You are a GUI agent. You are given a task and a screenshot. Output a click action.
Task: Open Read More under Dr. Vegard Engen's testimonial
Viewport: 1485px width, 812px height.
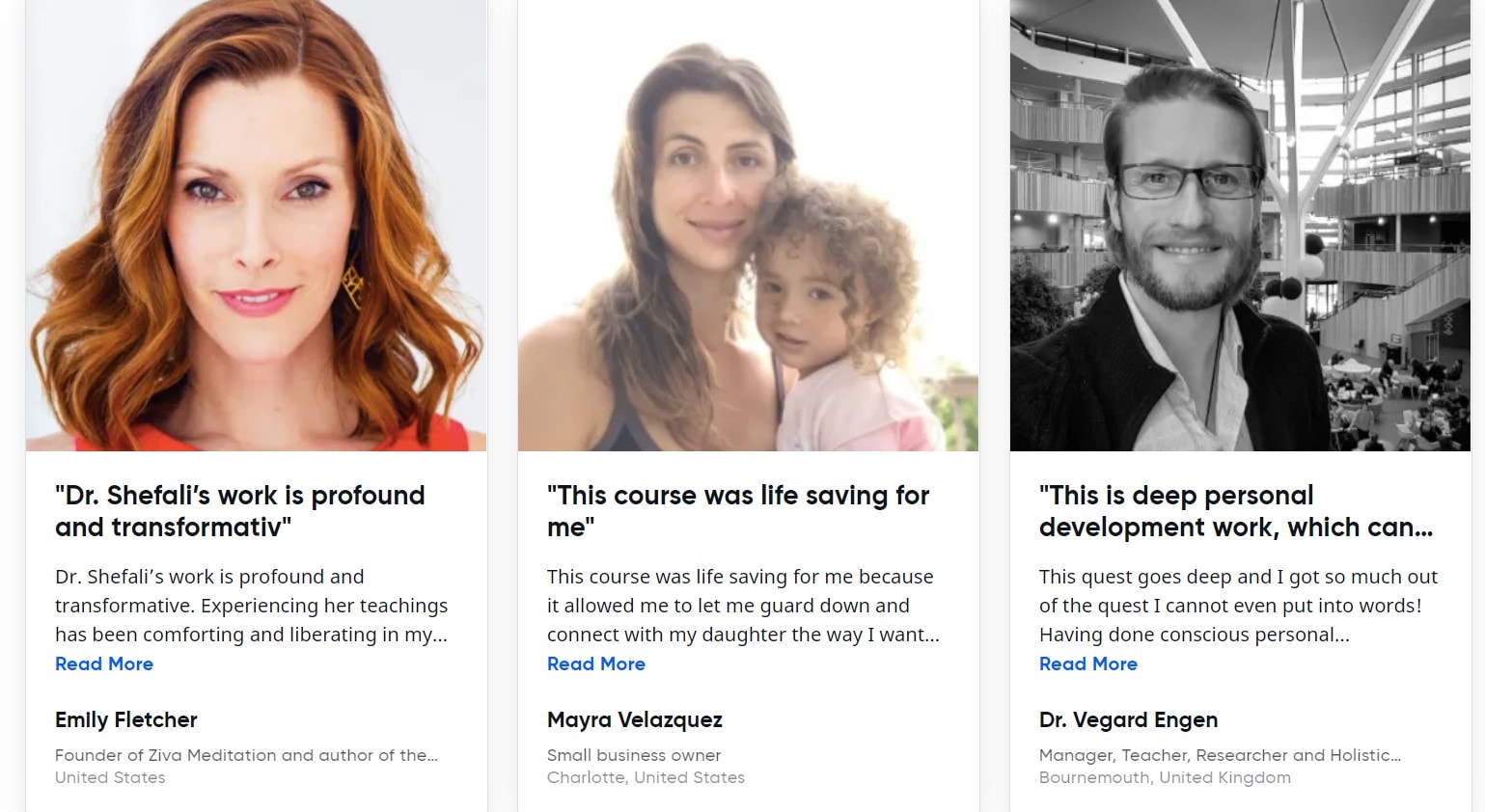click(1087, 663)
